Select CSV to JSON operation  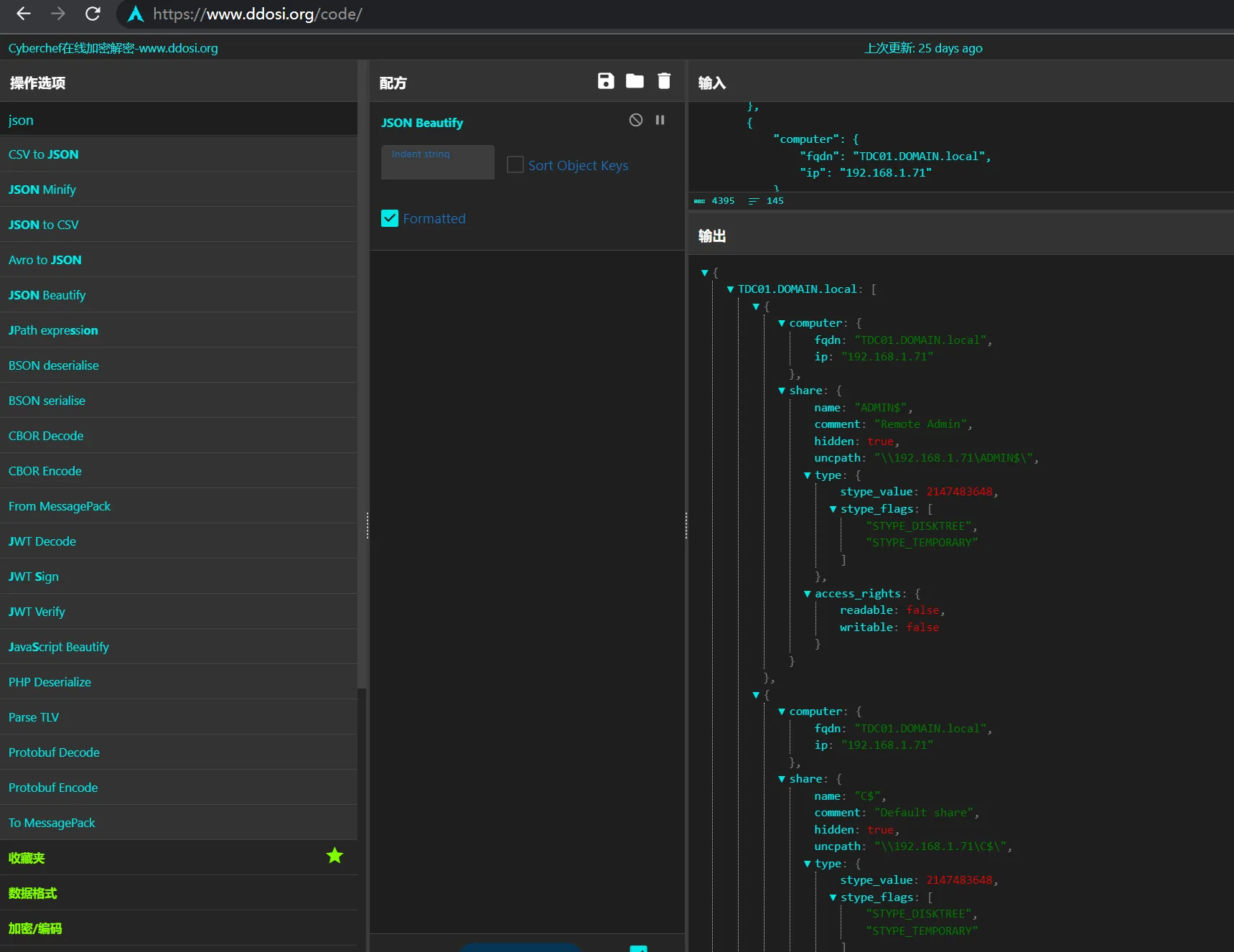(x=179, y=154)
